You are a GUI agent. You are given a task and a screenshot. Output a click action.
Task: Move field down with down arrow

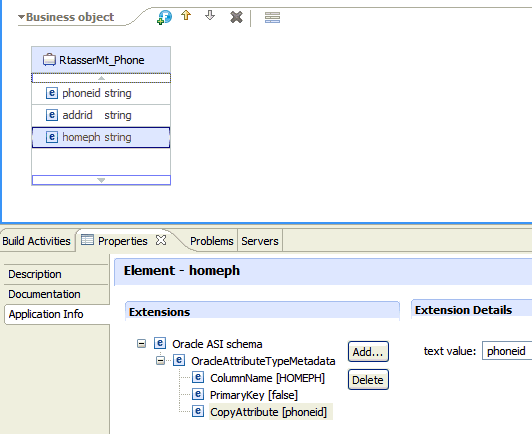[210, 15]
